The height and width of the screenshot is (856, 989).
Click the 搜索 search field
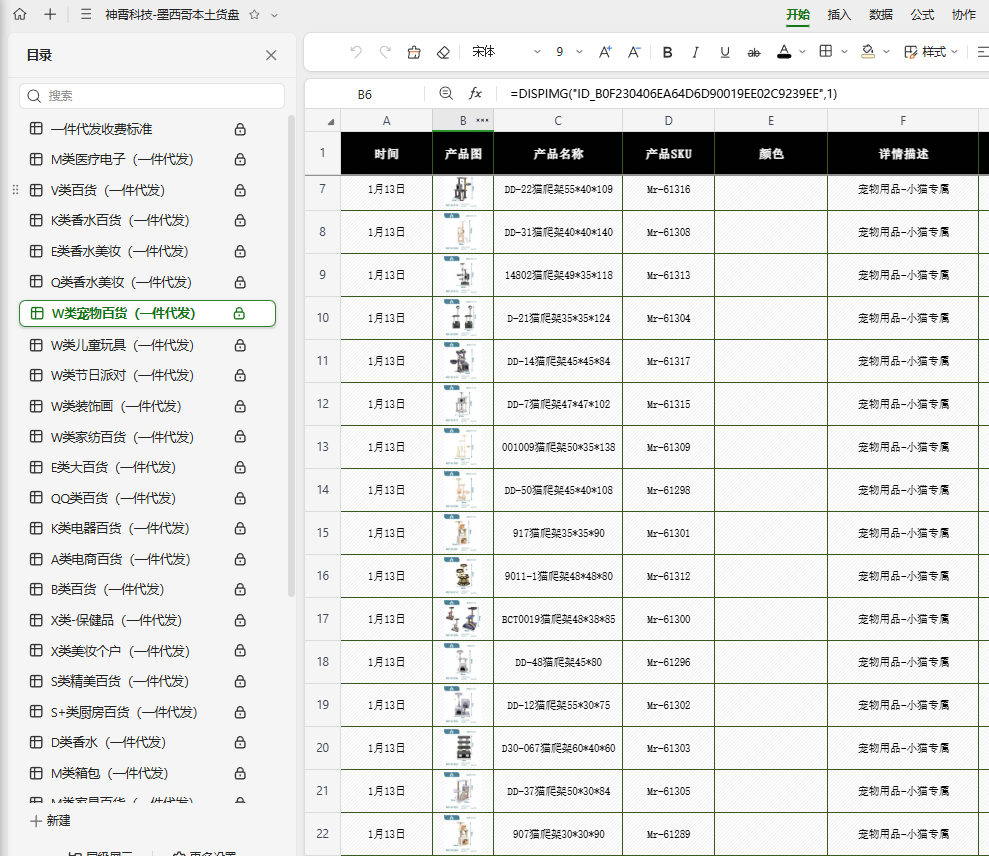152,96
